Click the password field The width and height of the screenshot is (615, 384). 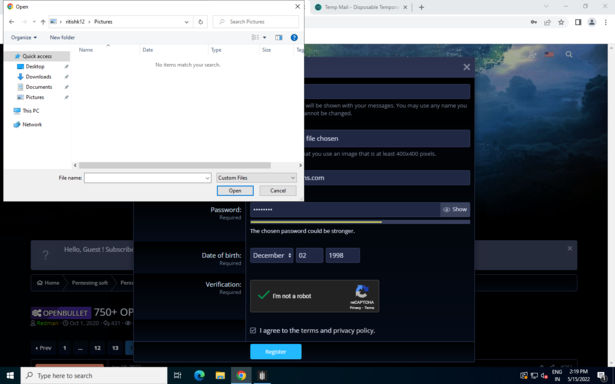(345, 210)
